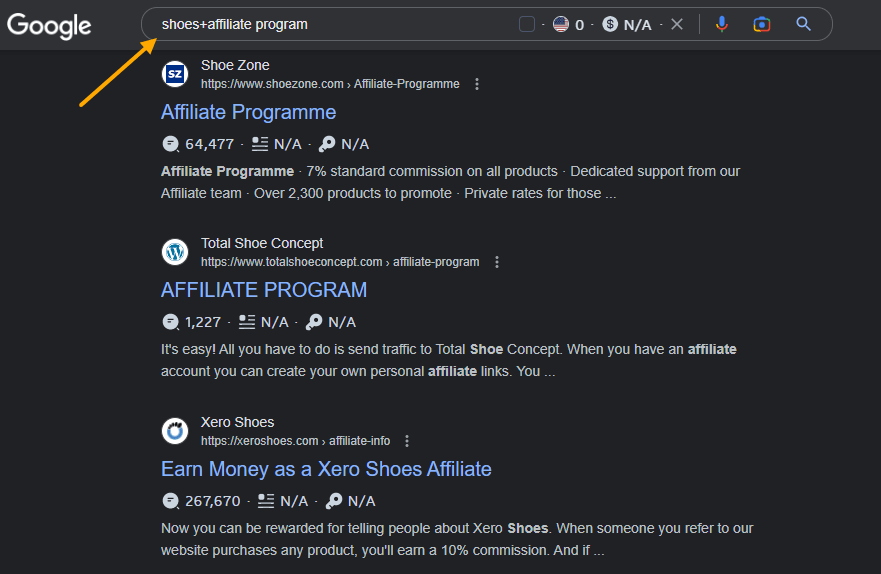Click the 0 volume value in search bar
881x574 pixels.
coord(580,25)
